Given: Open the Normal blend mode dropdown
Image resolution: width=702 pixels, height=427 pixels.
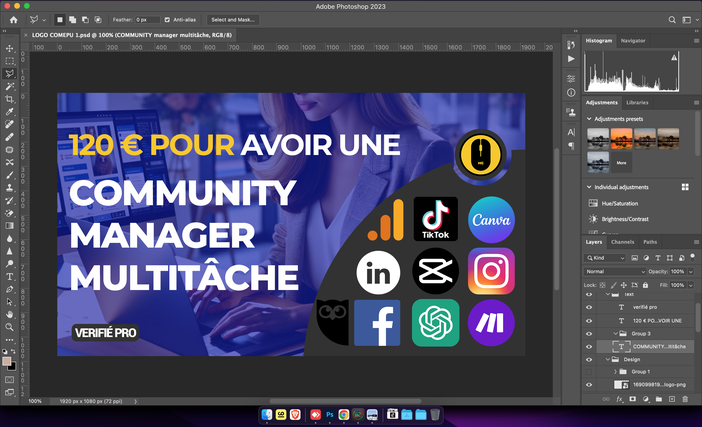Looking at the screenshot, I should (x=615, y=271).
